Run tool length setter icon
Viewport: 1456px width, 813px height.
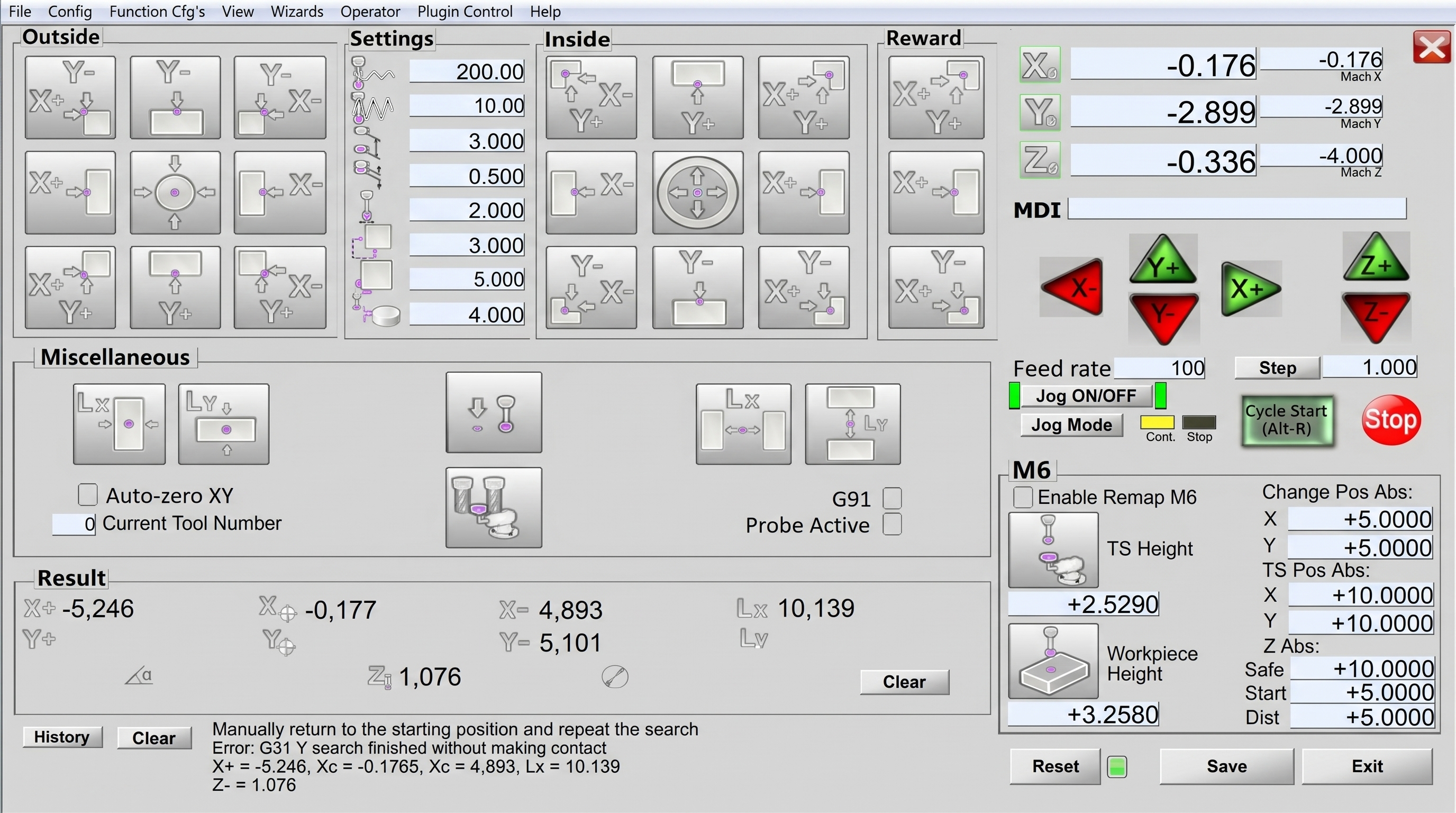[494, 507]
